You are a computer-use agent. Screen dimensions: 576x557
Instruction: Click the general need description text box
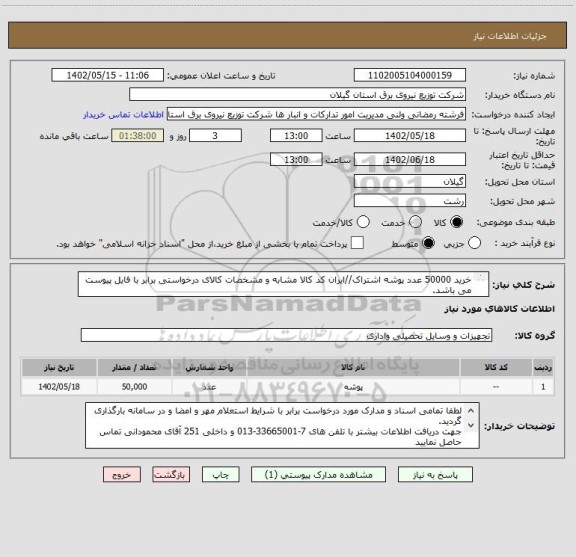[x=283, y=284]
